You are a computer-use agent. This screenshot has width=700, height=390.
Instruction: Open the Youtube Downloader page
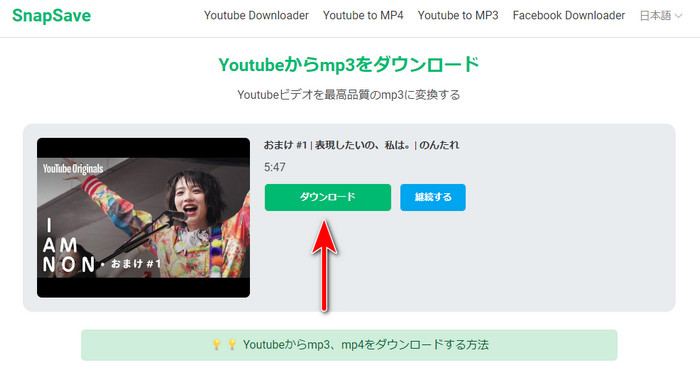tap(256, 16)
